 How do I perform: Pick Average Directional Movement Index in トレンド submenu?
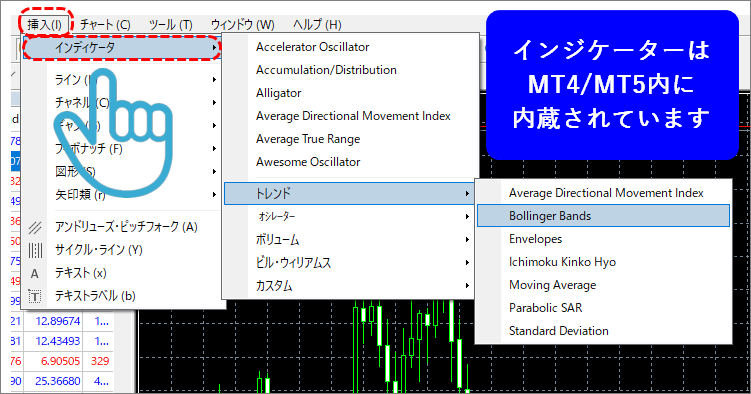coord(606,193)
